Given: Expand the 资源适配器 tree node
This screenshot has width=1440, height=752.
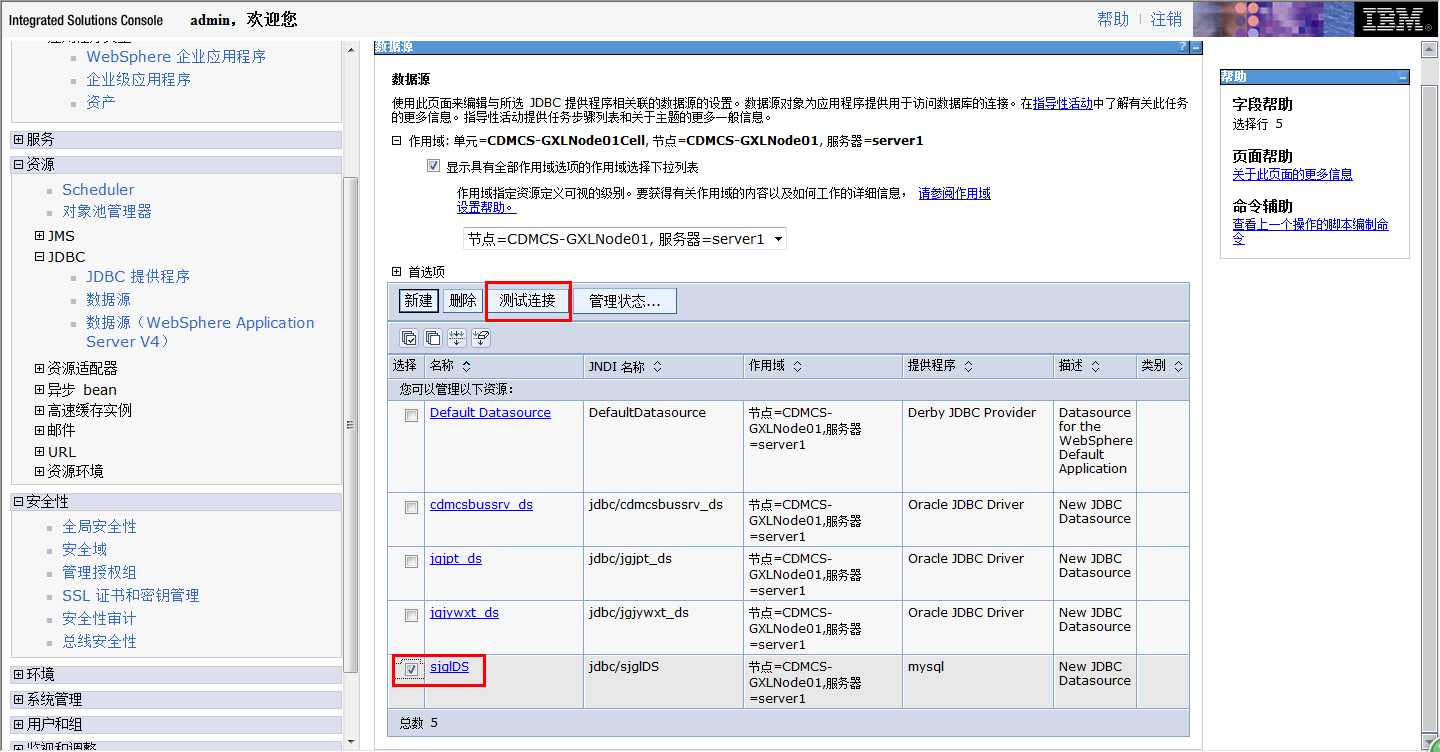Looking at the screenshot, I should tap(40, 369).
